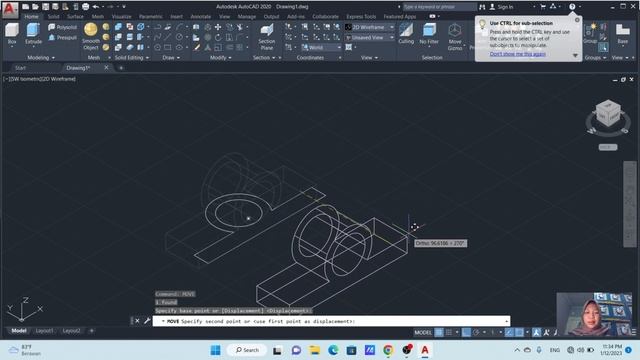Image resolution: width=640 pixels, height=360 pixels.
Task: Expand the Draw panel
Action: [171, 58]
